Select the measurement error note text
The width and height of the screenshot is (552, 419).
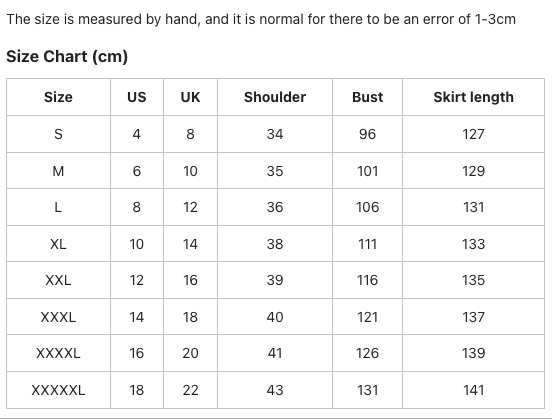[261, 19]
